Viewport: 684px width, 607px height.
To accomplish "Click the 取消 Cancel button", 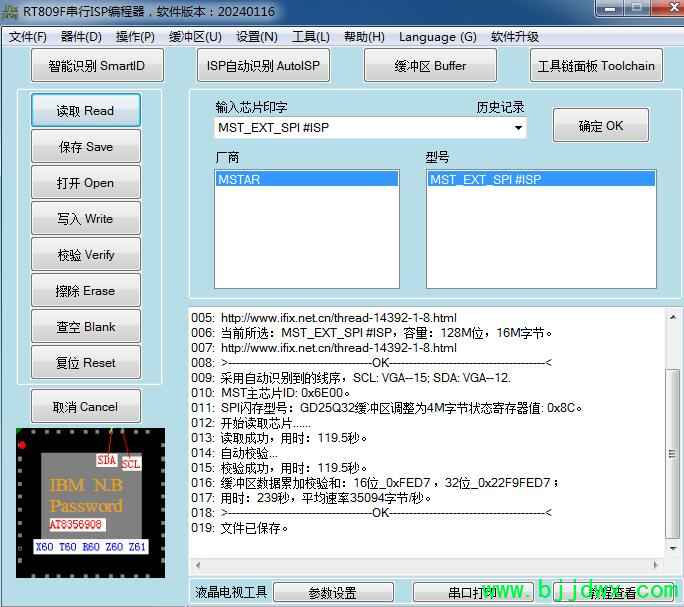I will 86,407.
